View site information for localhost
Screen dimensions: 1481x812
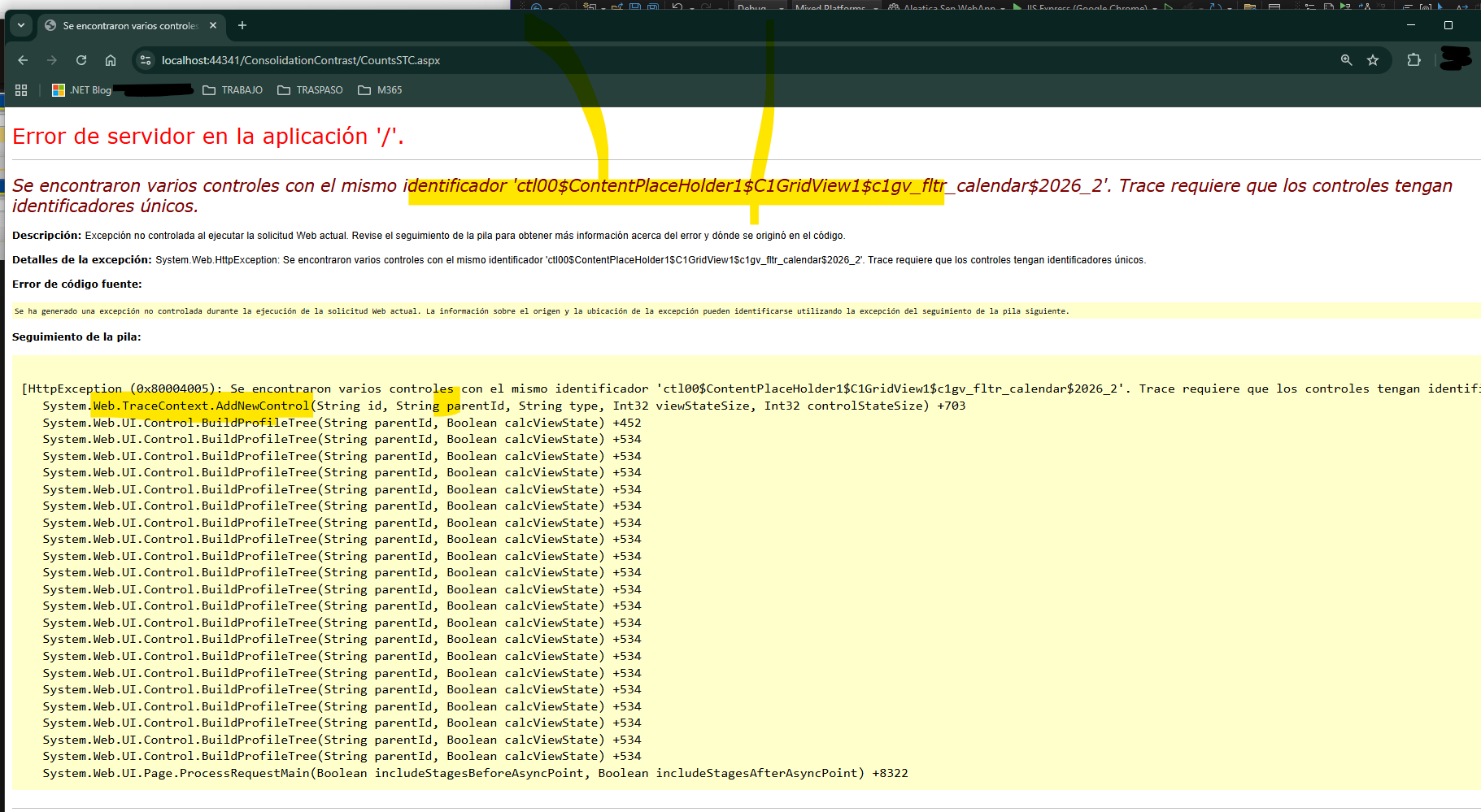click(x=146, y=60)
